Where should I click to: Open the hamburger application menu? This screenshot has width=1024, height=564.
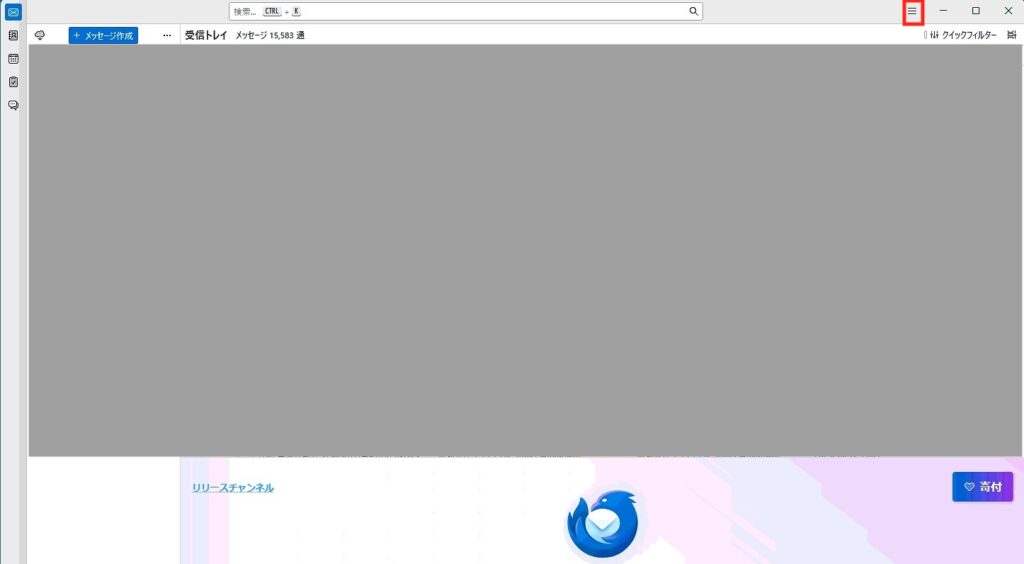[x=912, y=11]
